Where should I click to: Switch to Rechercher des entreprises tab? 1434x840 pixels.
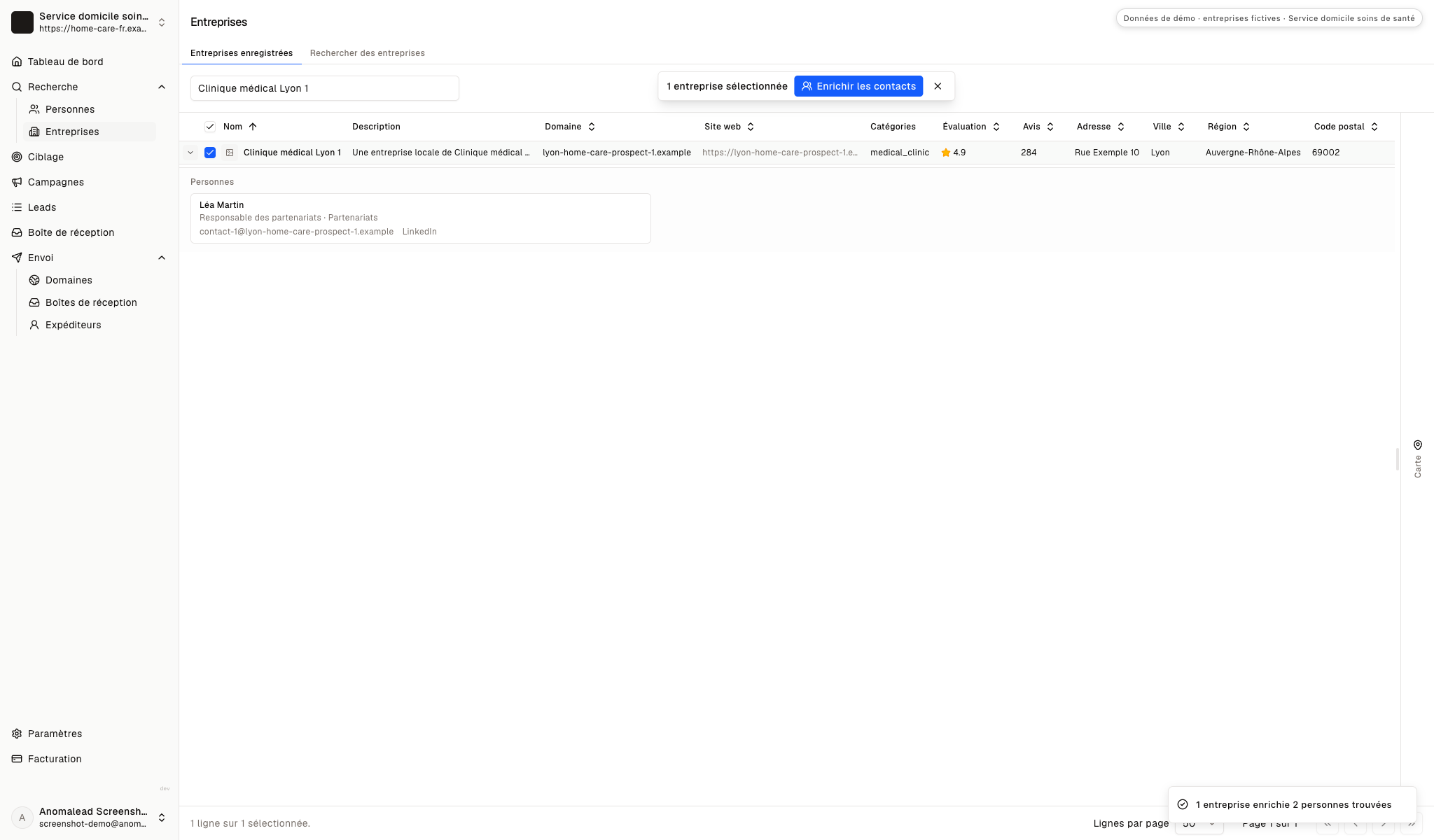coord(367,53)
